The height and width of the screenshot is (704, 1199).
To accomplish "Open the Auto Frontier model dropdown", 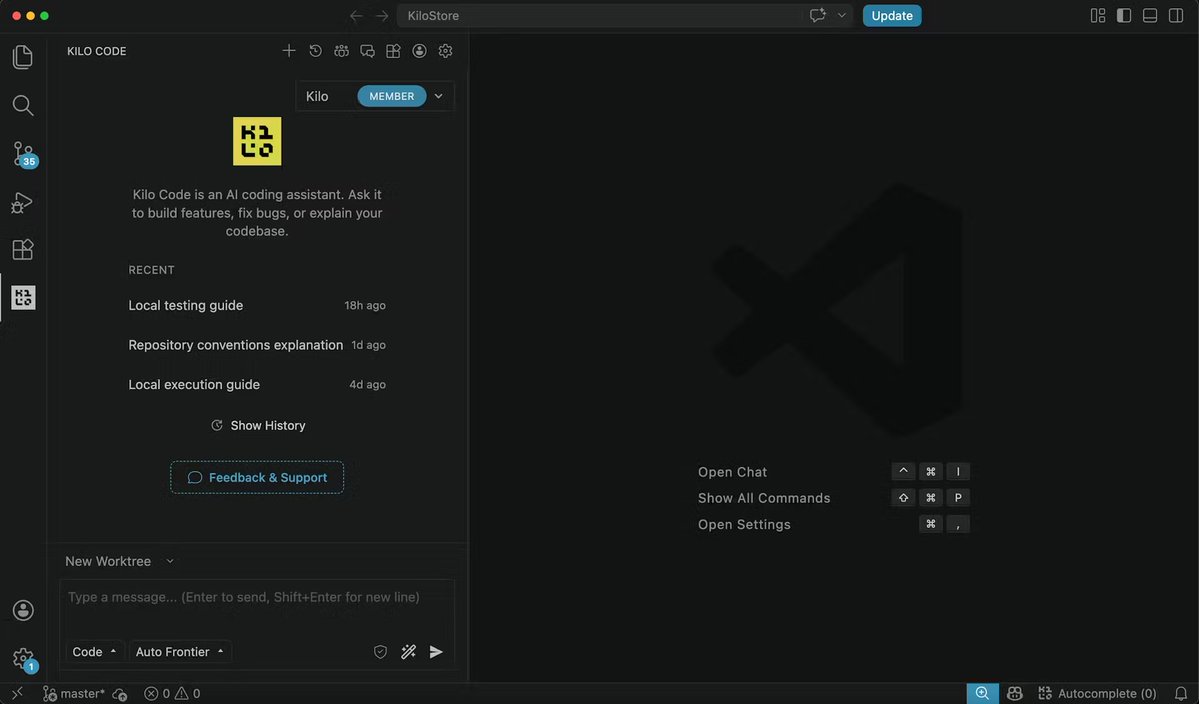I will (x=180, y=652).
